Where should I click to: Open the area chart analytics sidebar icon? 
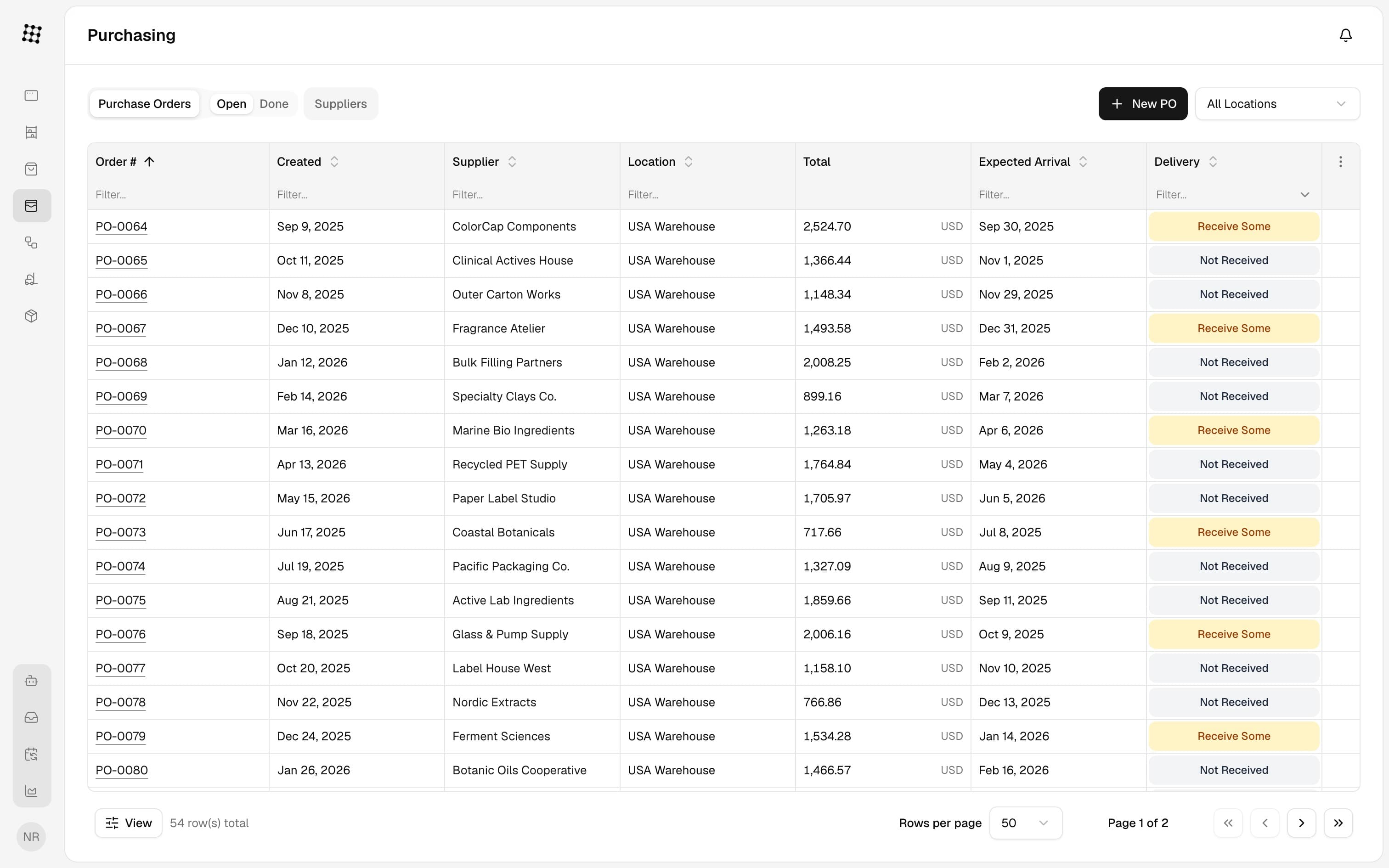click(x=32, y=791)
